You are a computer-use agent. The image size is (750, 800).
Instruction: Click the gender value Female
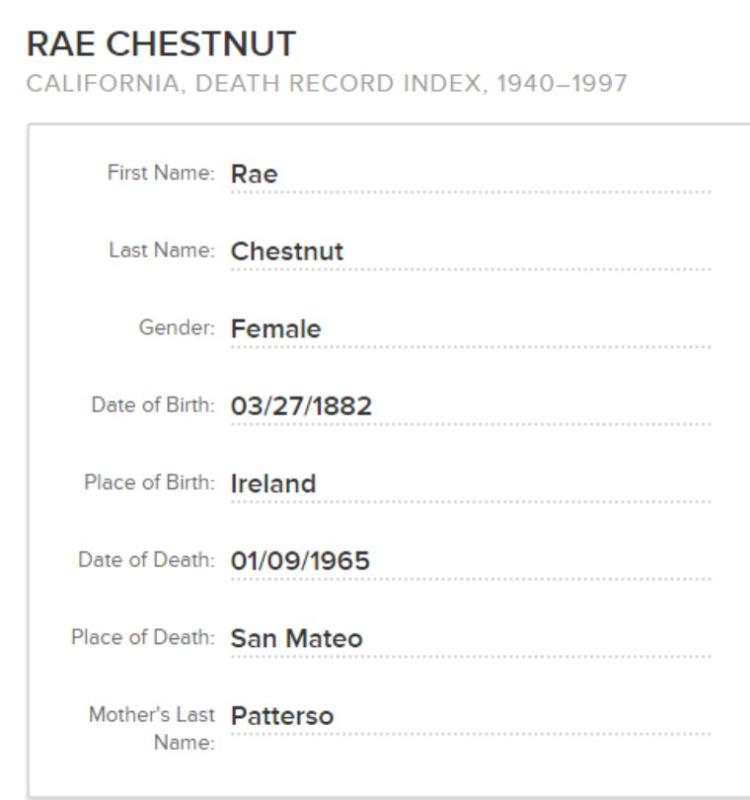coord(276,328)
